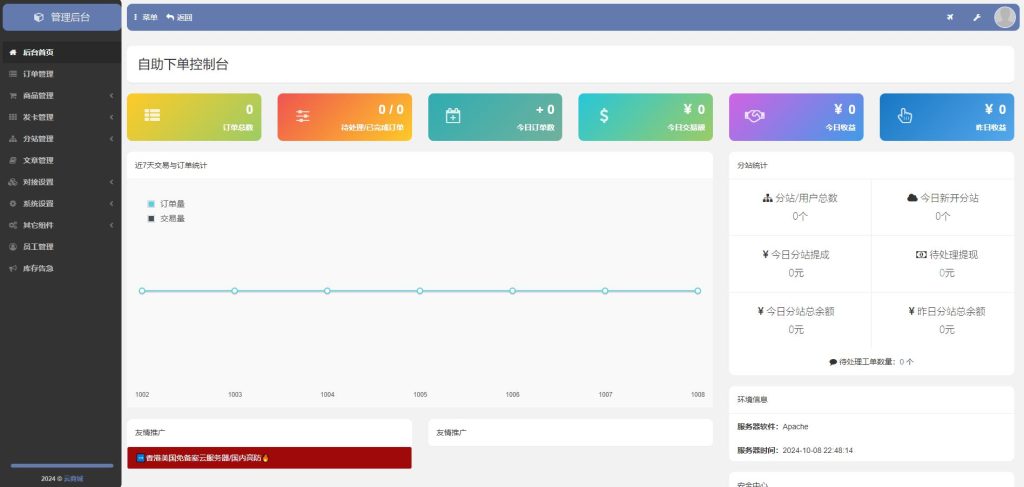
Task: Click the 1005 data point on chart
Action: (420, 291)
